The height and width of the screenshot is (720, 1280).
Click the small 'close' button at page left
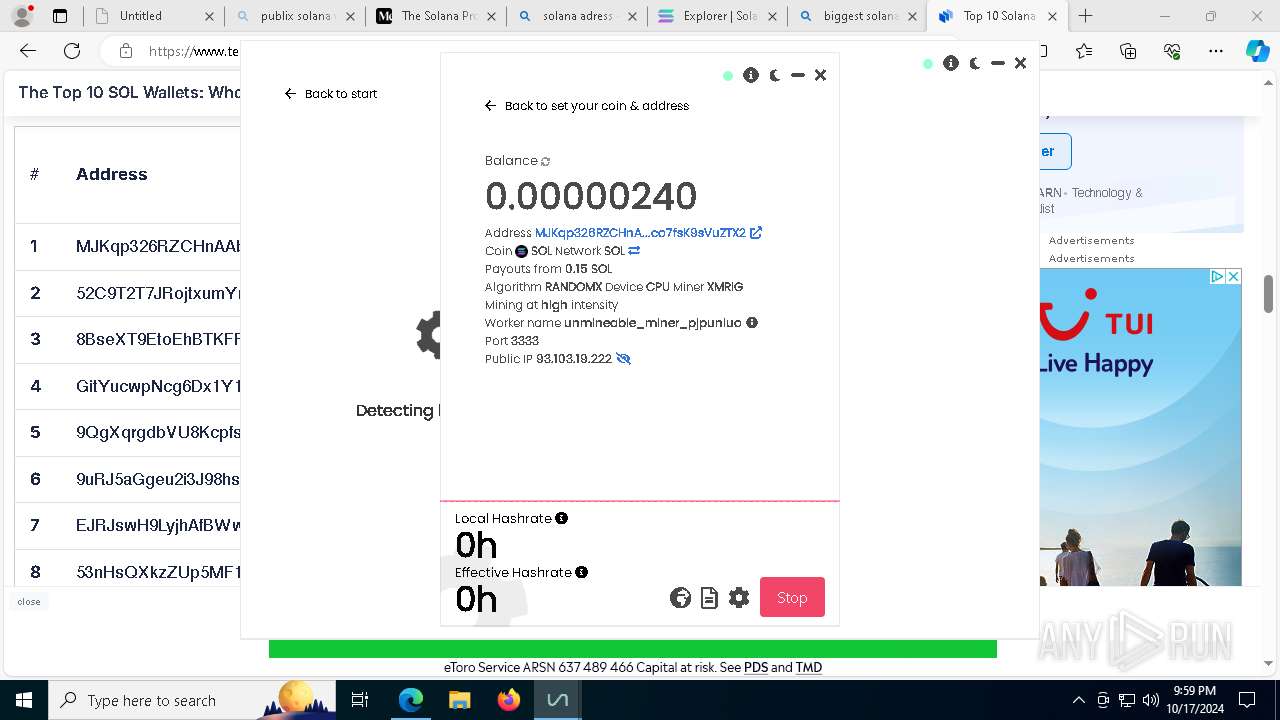(x=29, y=602)
